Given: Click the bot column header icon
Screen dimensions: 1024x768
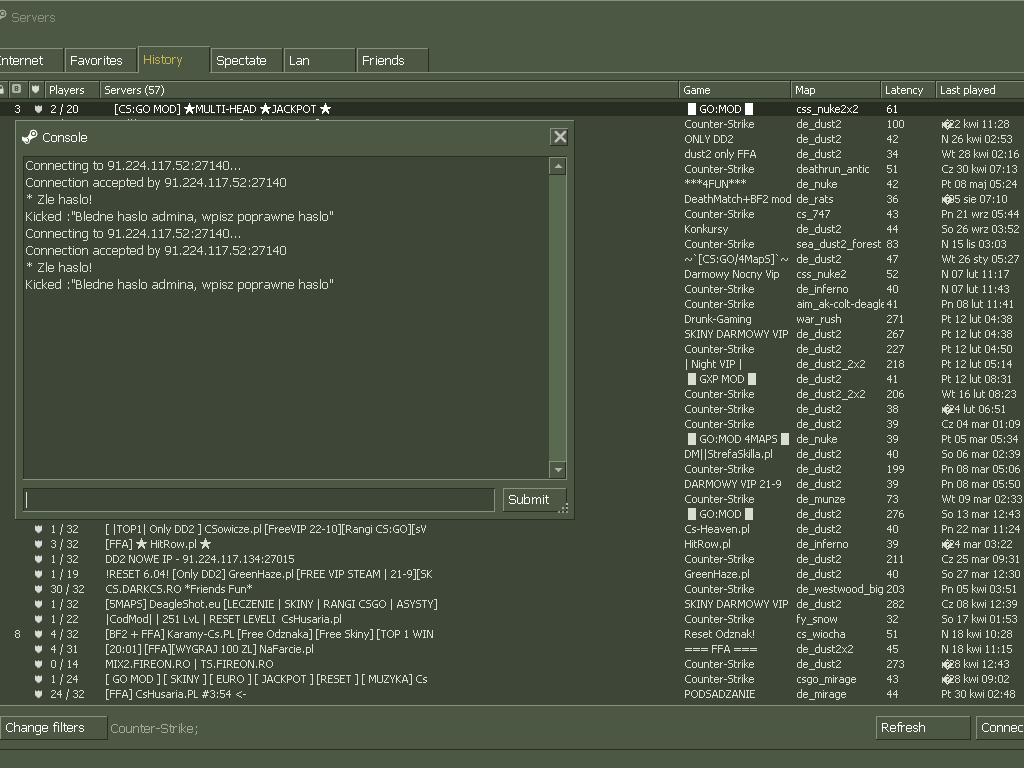Looking at the screenshot, I should pos(17,90).
